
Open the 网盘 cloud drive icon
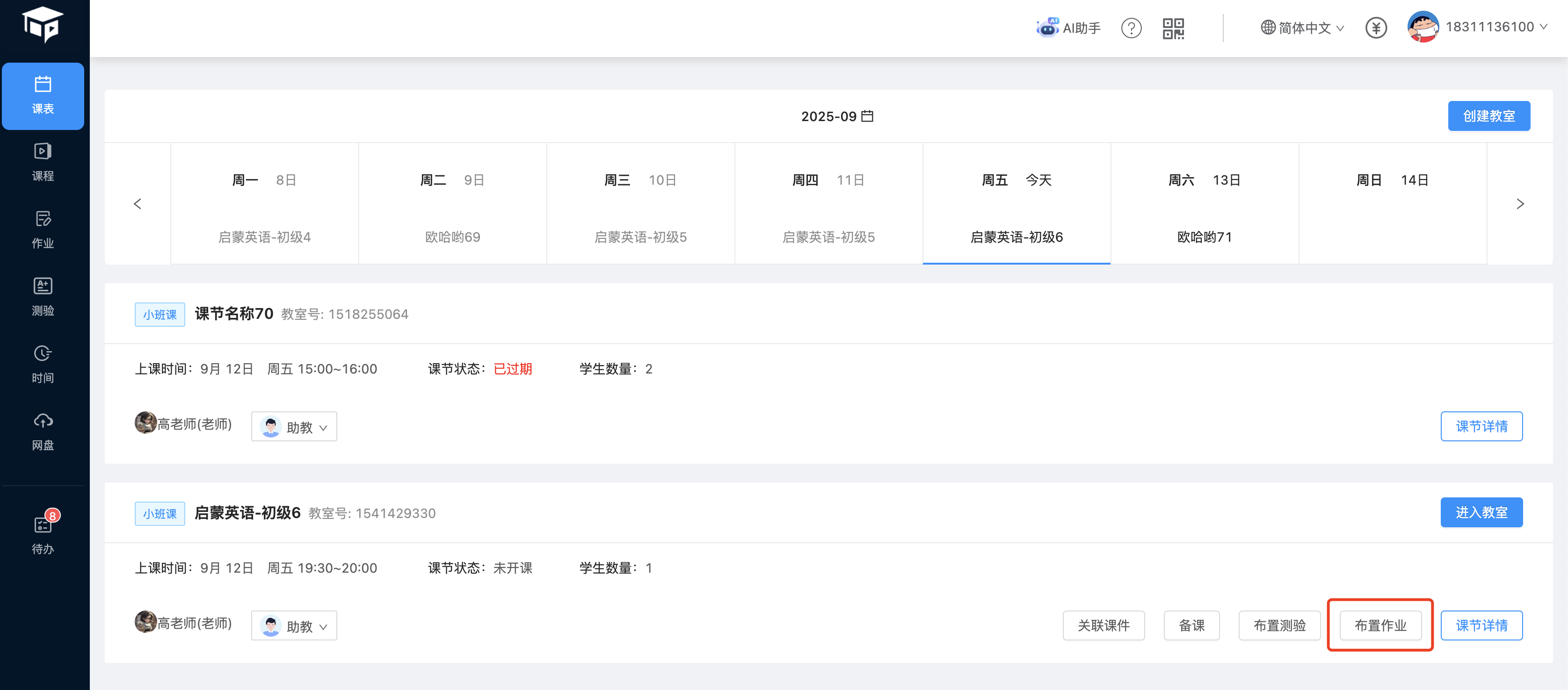[43, 431]
